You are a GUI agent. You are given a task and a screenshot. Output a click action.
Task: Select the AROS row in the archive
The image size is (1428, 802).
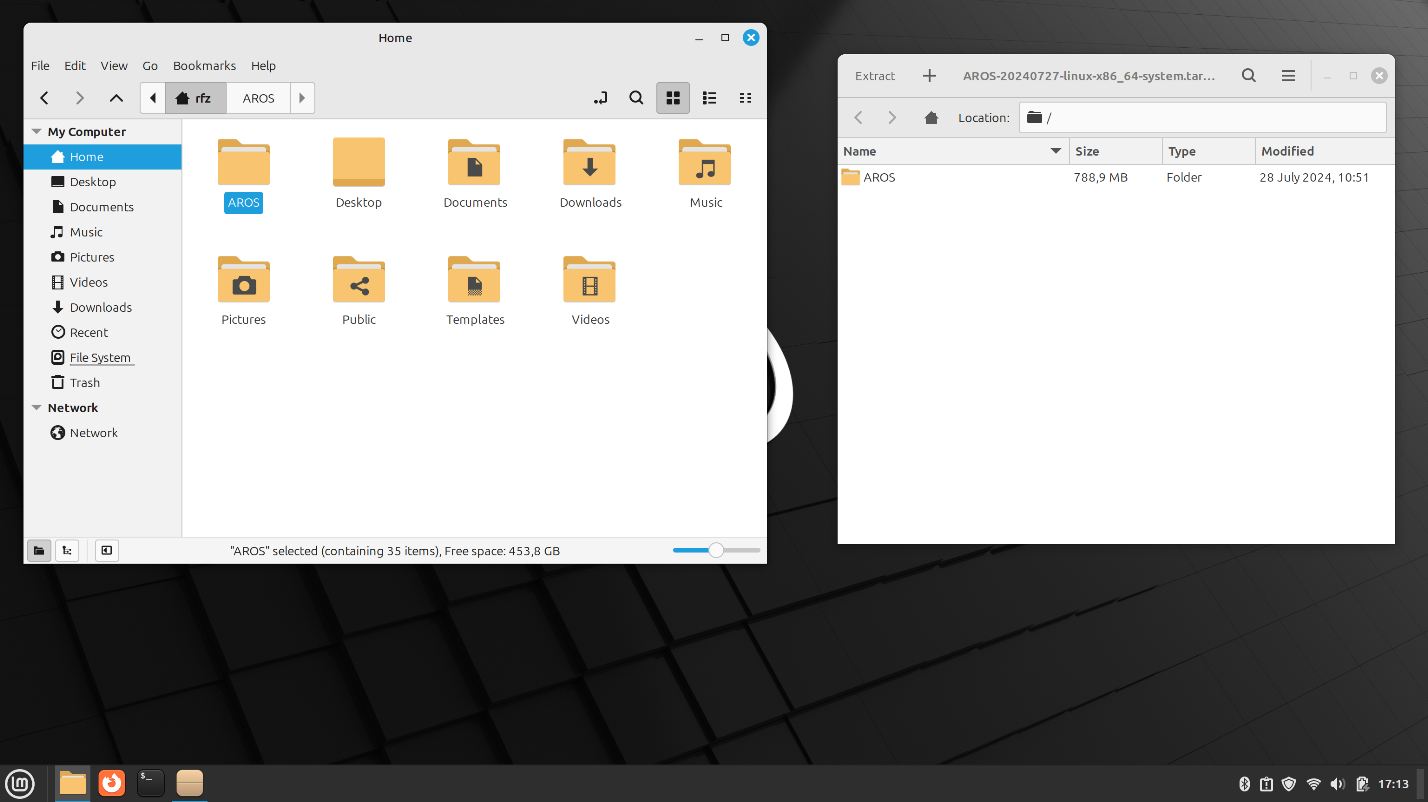1116,177
